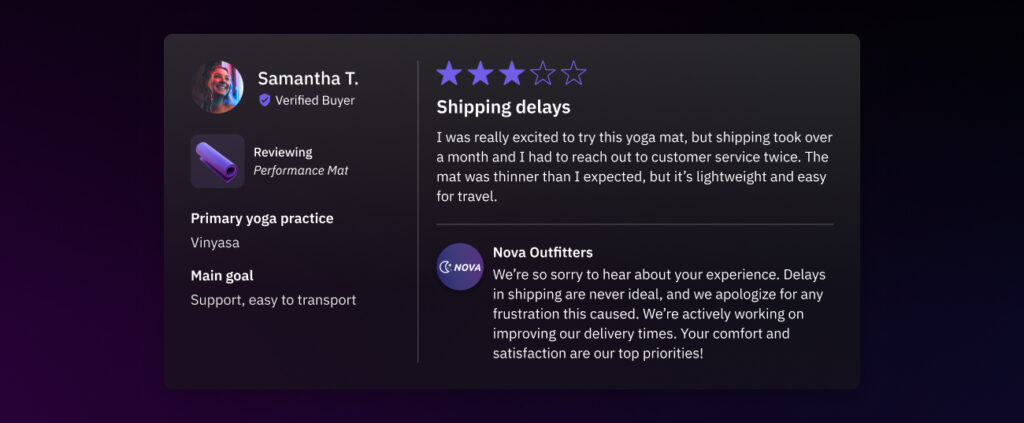Click the Nova Outfitters reply message
The height and width of the screenshot is (423, 1024).
tap(660, 313)
